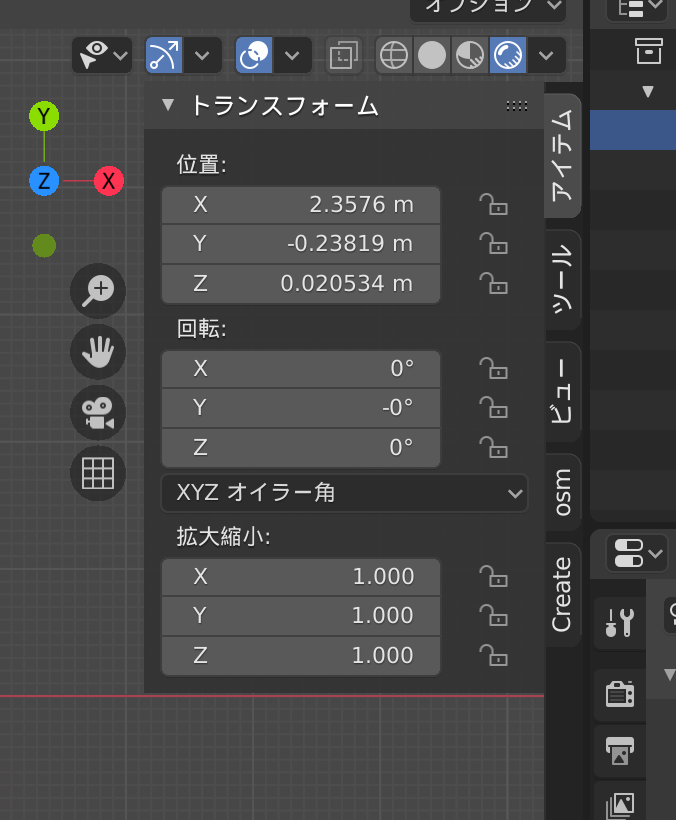
Task: Lock the rotation X value
Action: 493,369
